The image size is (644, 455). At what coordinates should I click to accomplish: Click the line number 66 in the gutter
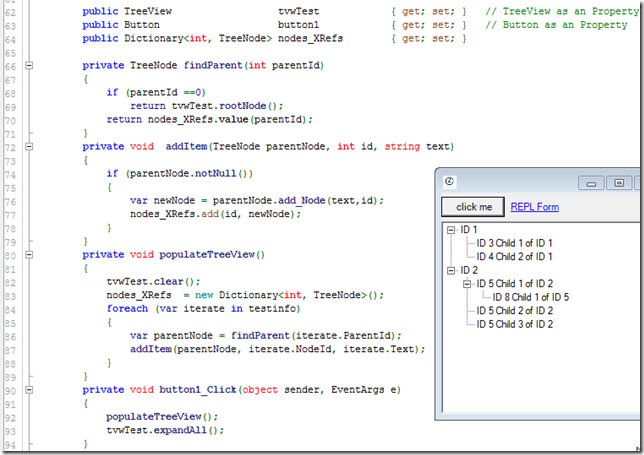[x=10, y=67]
